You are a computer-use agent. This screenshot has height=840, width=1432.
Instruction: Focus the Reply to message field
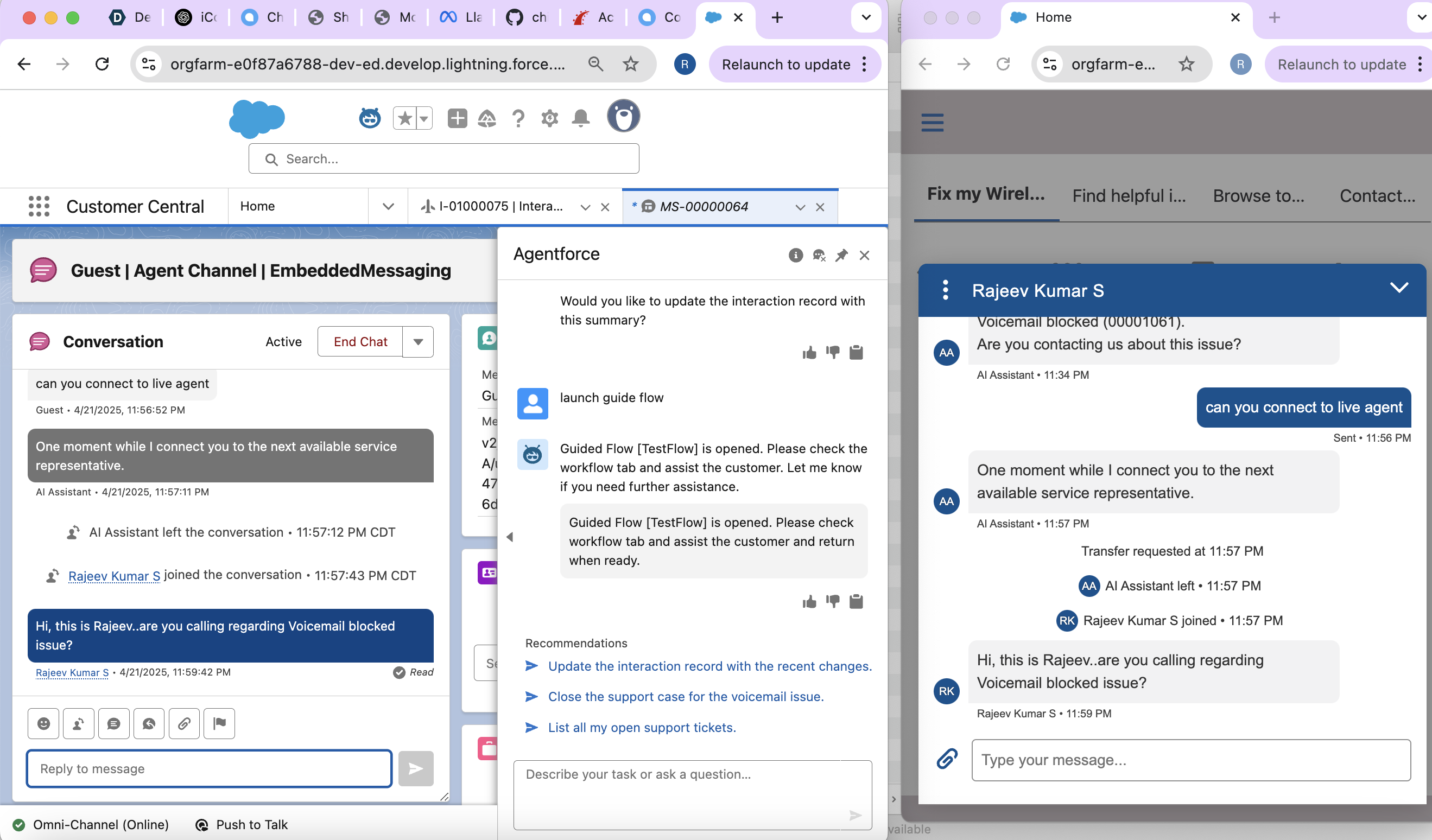click(x=209, y=768)
